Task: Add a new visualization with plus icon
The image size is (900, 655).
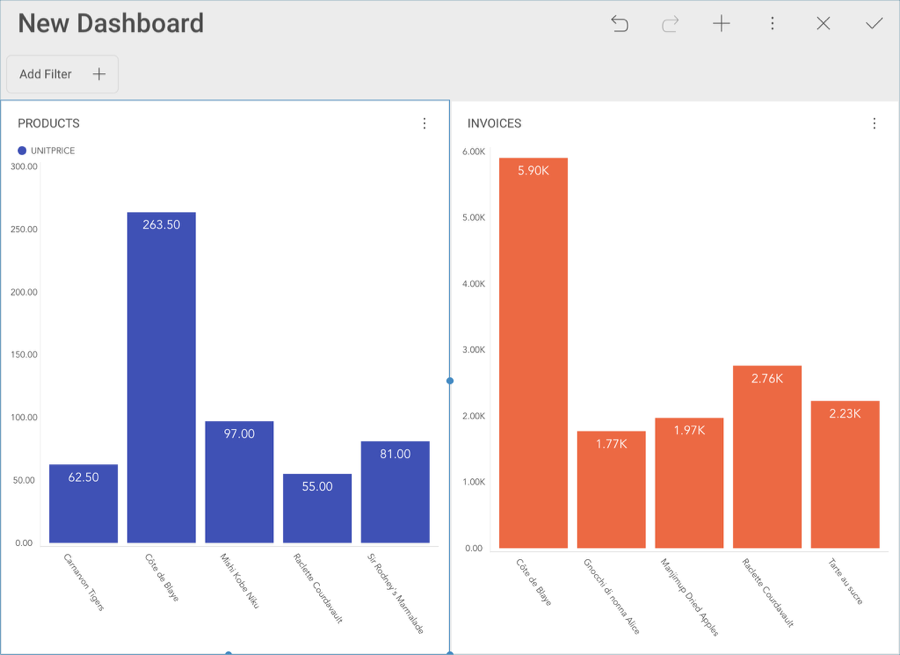Action: pos(721,24)
